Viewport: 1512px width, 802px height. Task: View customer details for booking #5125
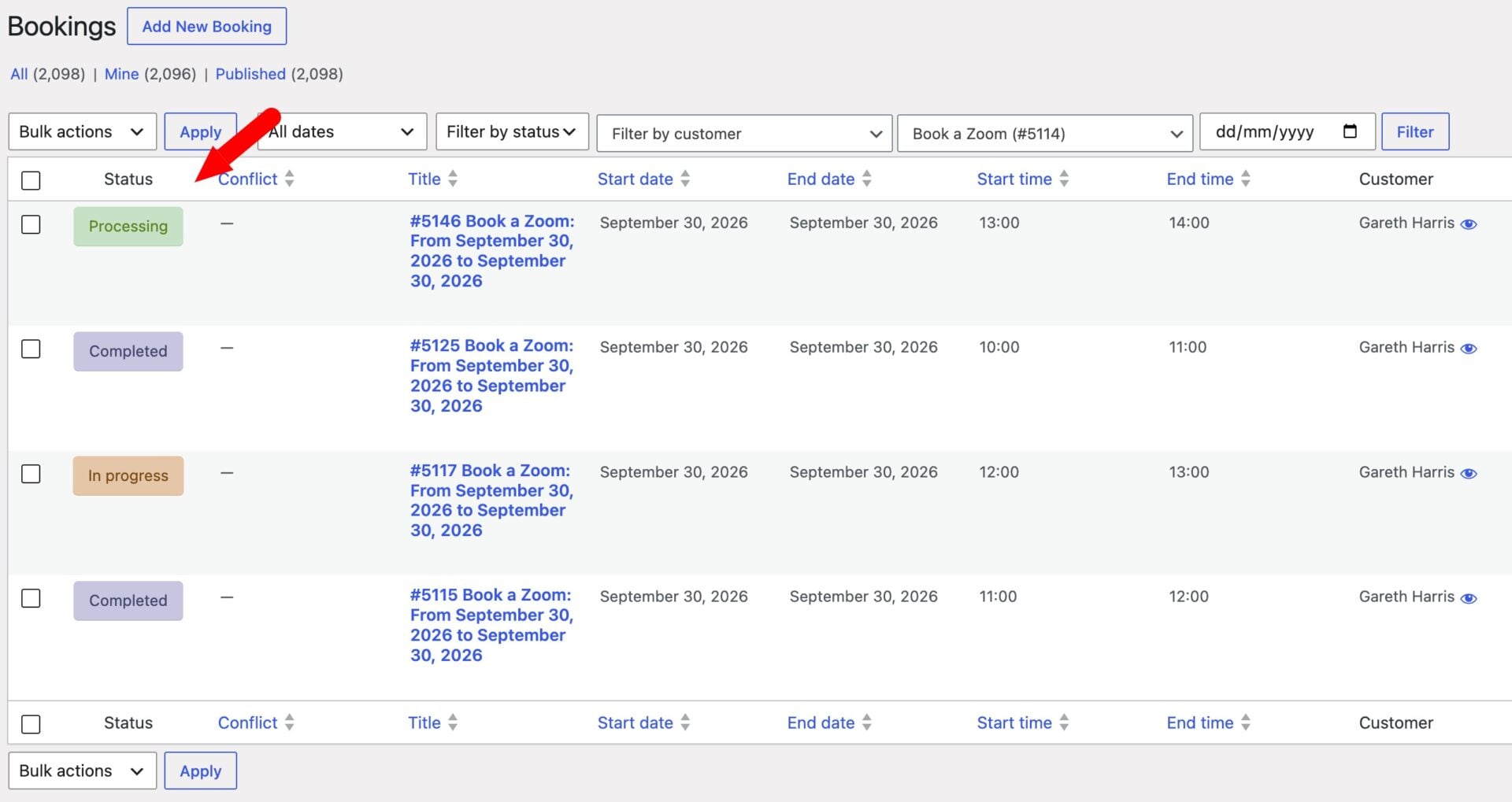[1468, 349]
